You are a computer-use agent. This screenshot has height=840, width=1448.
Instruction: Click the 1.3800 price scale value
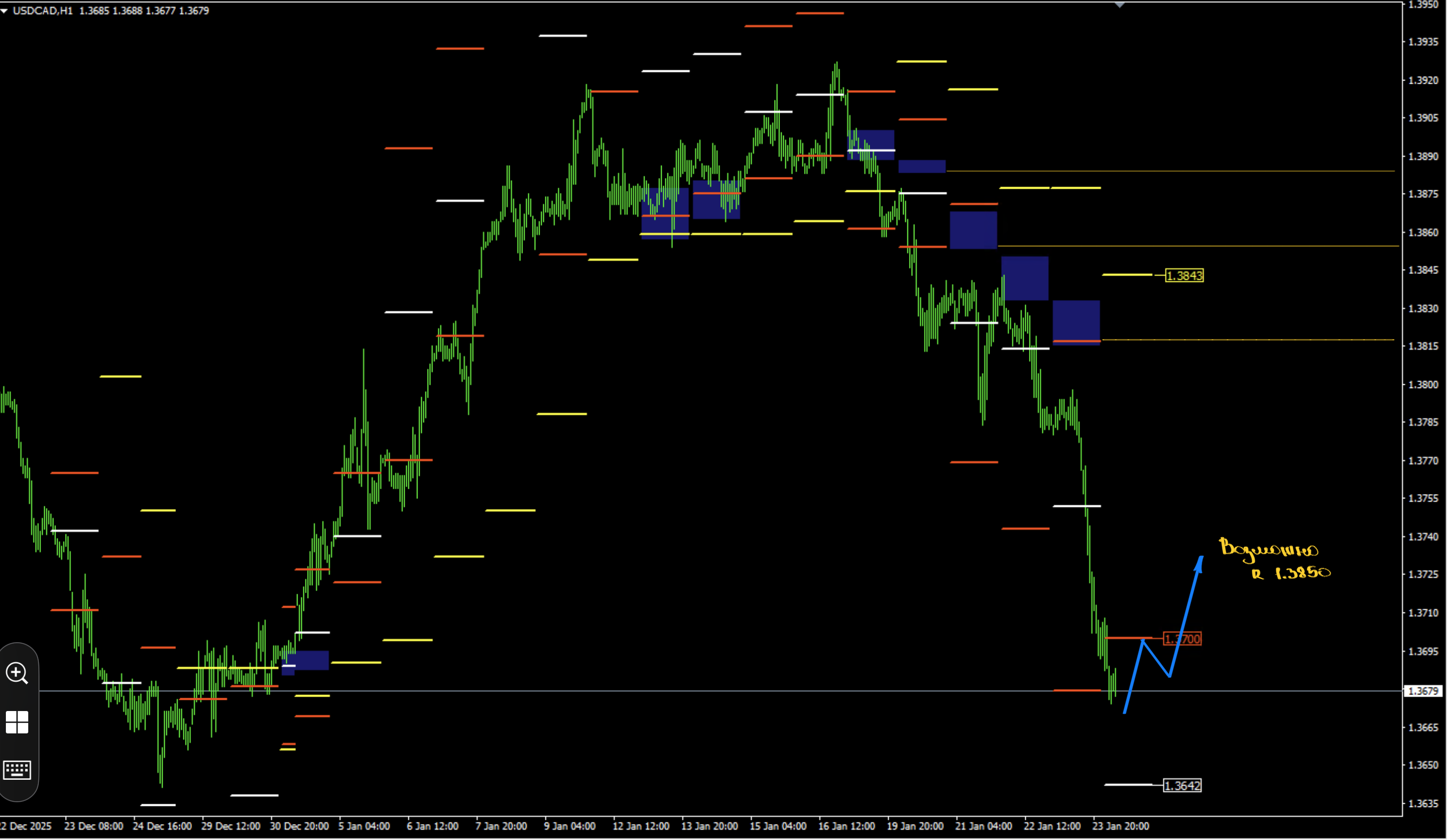1423,385
